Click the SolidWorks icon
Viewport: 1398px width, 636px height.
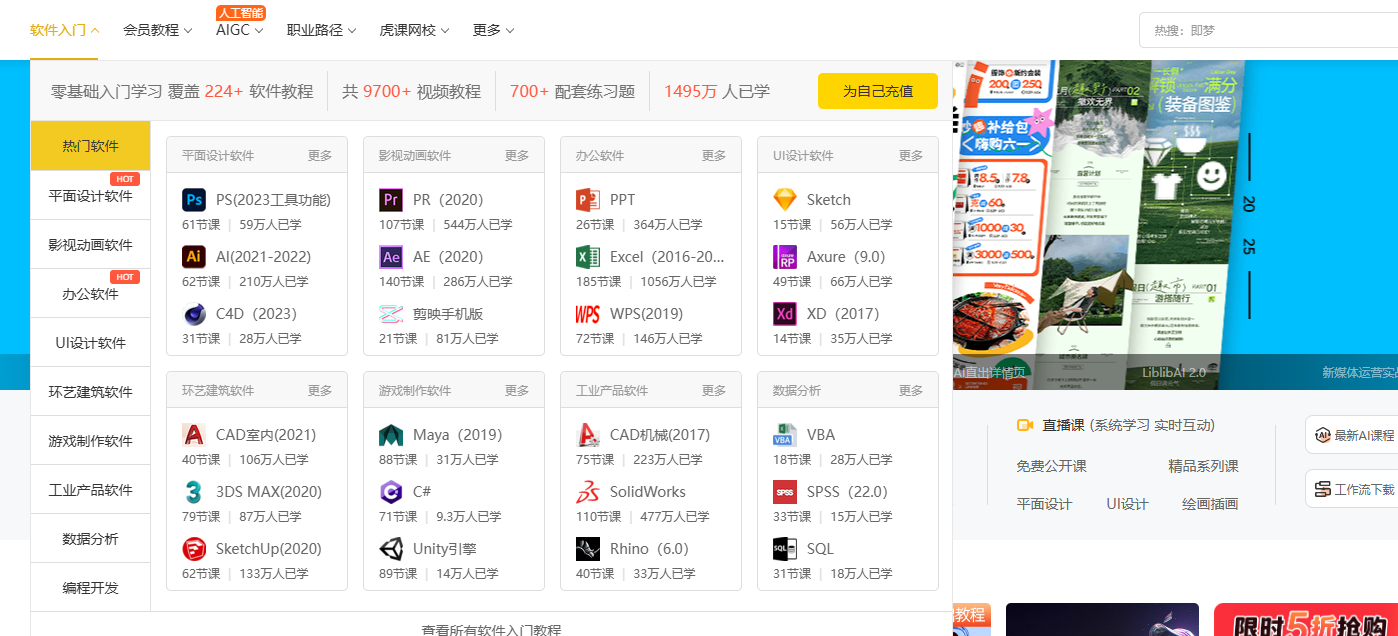(588, 492)
